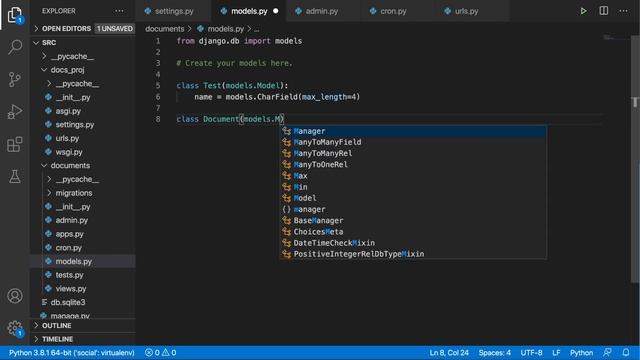
Task: Click the documents breadcrumb
Action: [x=164, y=29]
